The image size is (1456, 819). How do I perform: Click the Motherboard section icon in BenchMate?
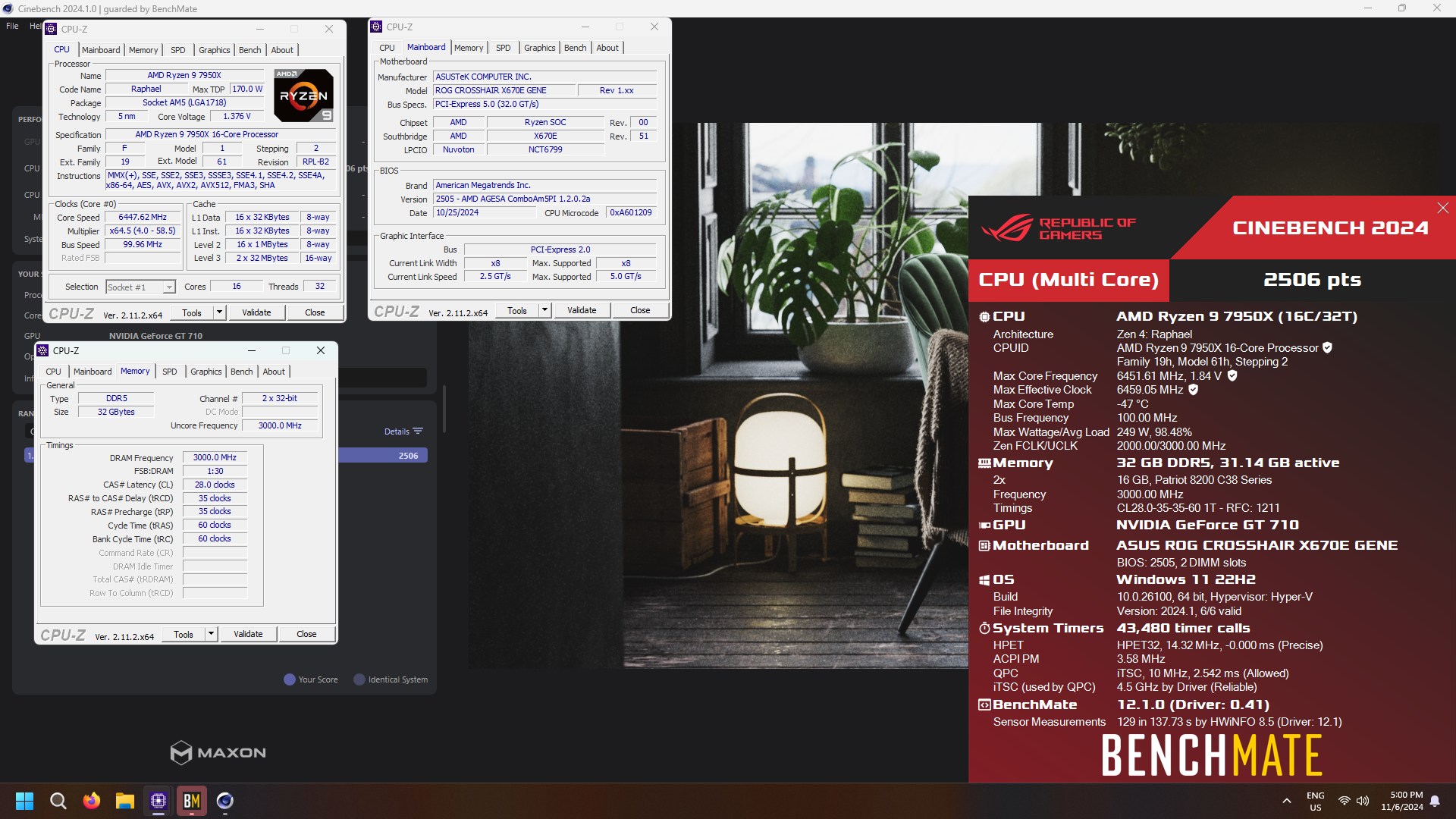984,545
